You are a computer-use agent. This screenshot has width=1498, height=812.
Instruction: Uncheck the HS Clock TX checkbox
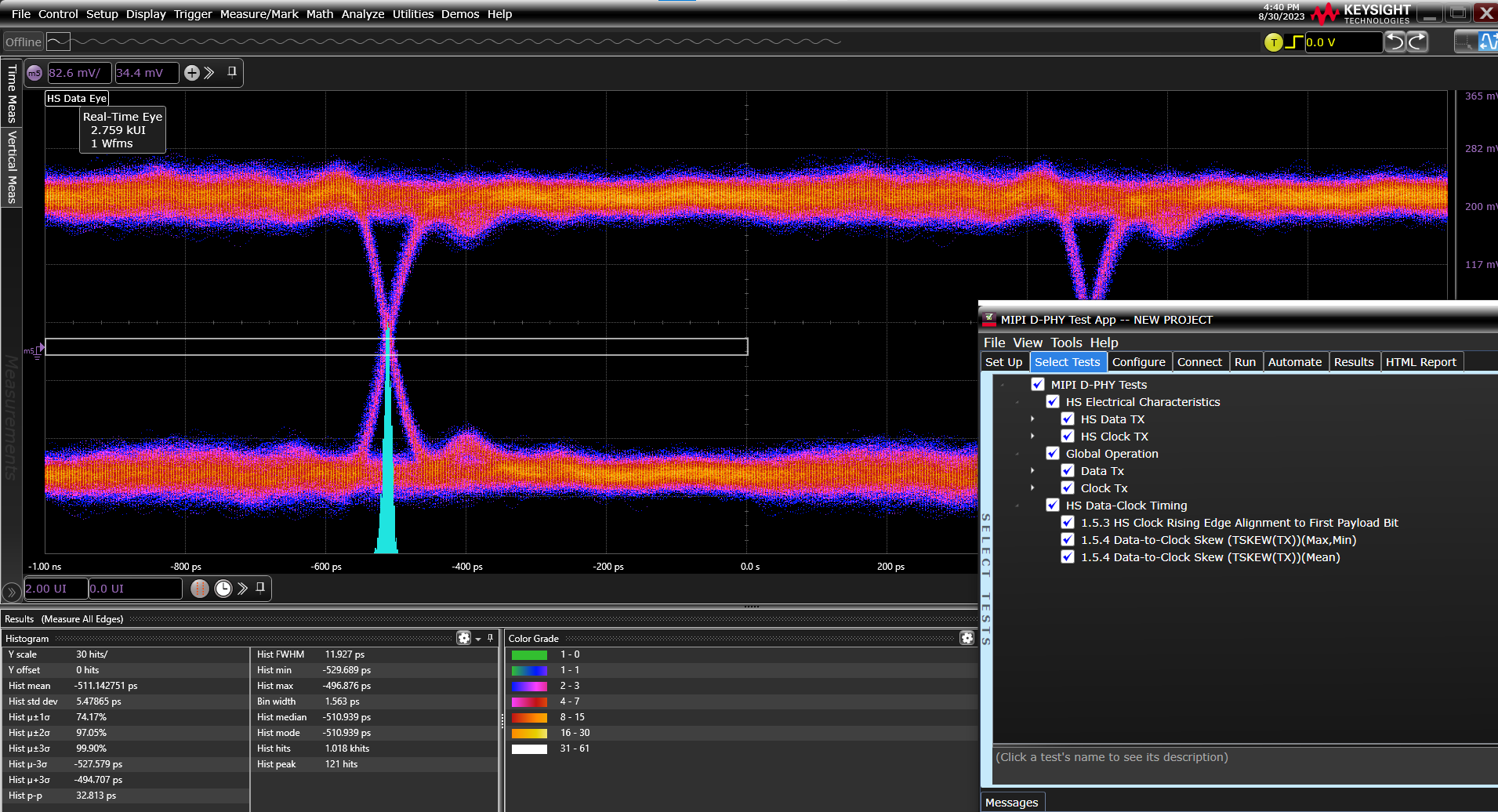click(1068, 437)
